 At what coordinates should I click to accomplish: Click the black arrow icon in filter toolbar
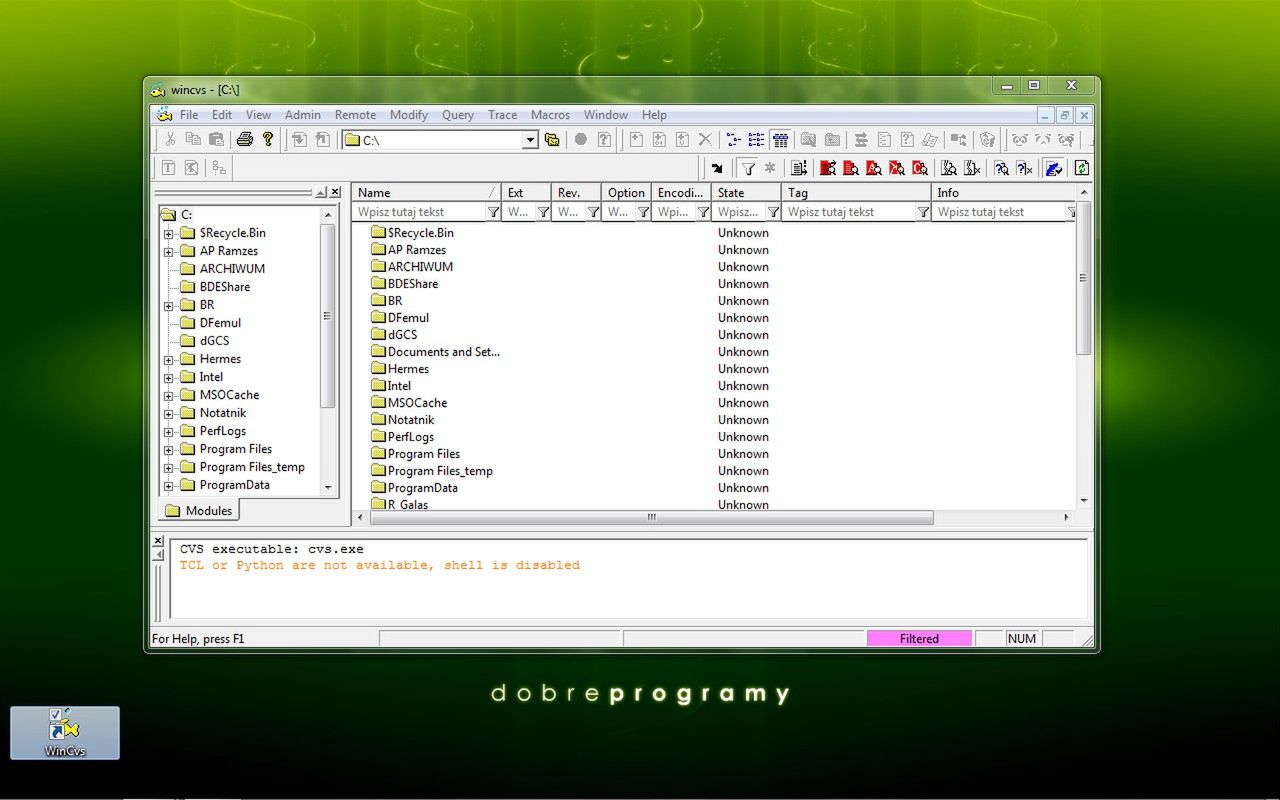pos(717,168)
